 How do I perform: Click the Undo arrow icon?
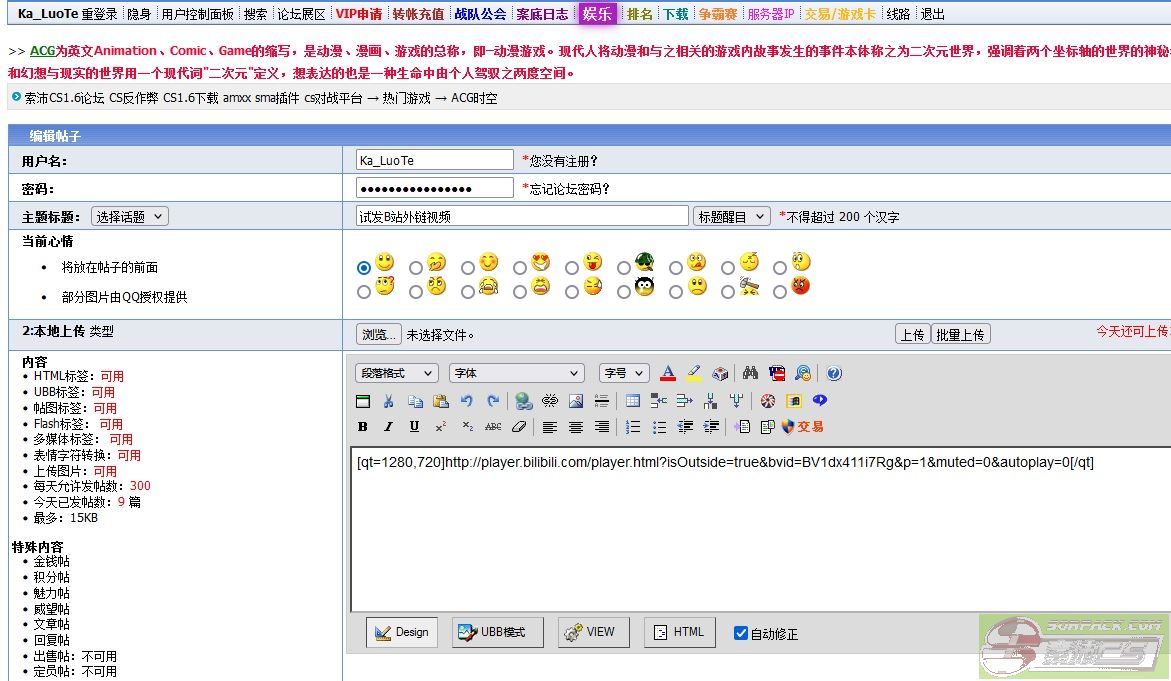(467, 401)
